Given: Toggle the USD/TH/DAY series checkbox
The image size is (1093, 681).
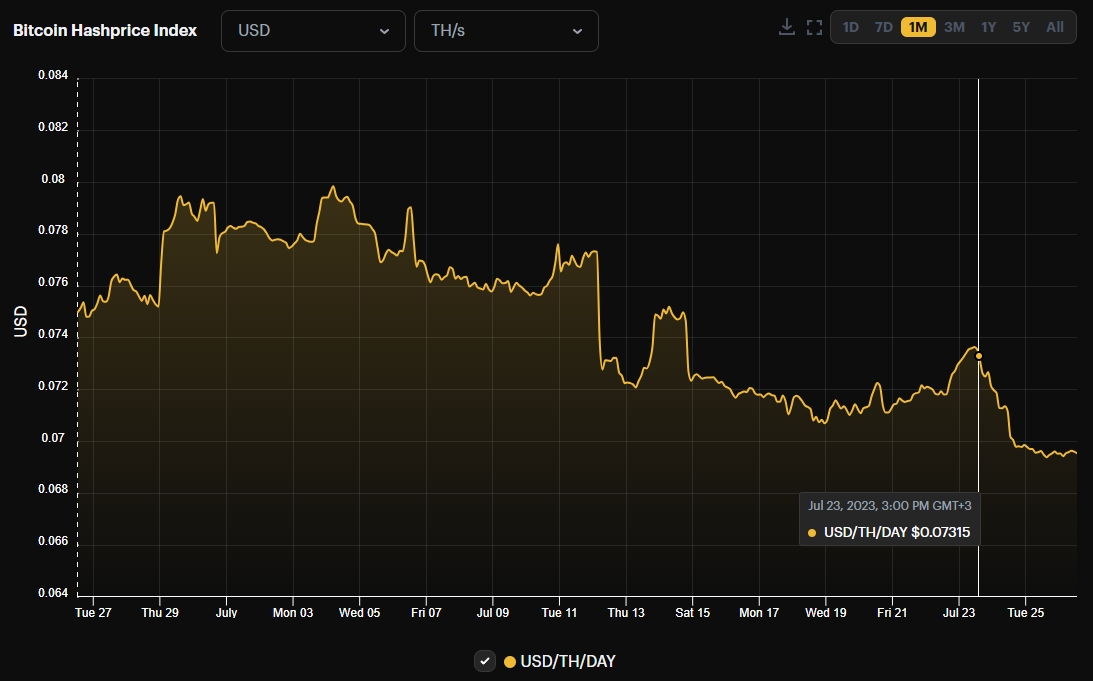Looking at the screenshot, I should [x=485, y=661].
